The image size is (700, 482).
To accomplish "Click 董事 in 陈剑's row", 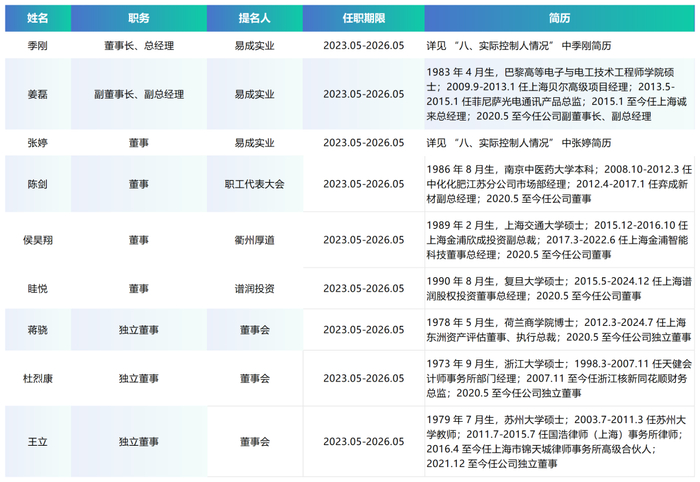I will [x=139, y=184].
